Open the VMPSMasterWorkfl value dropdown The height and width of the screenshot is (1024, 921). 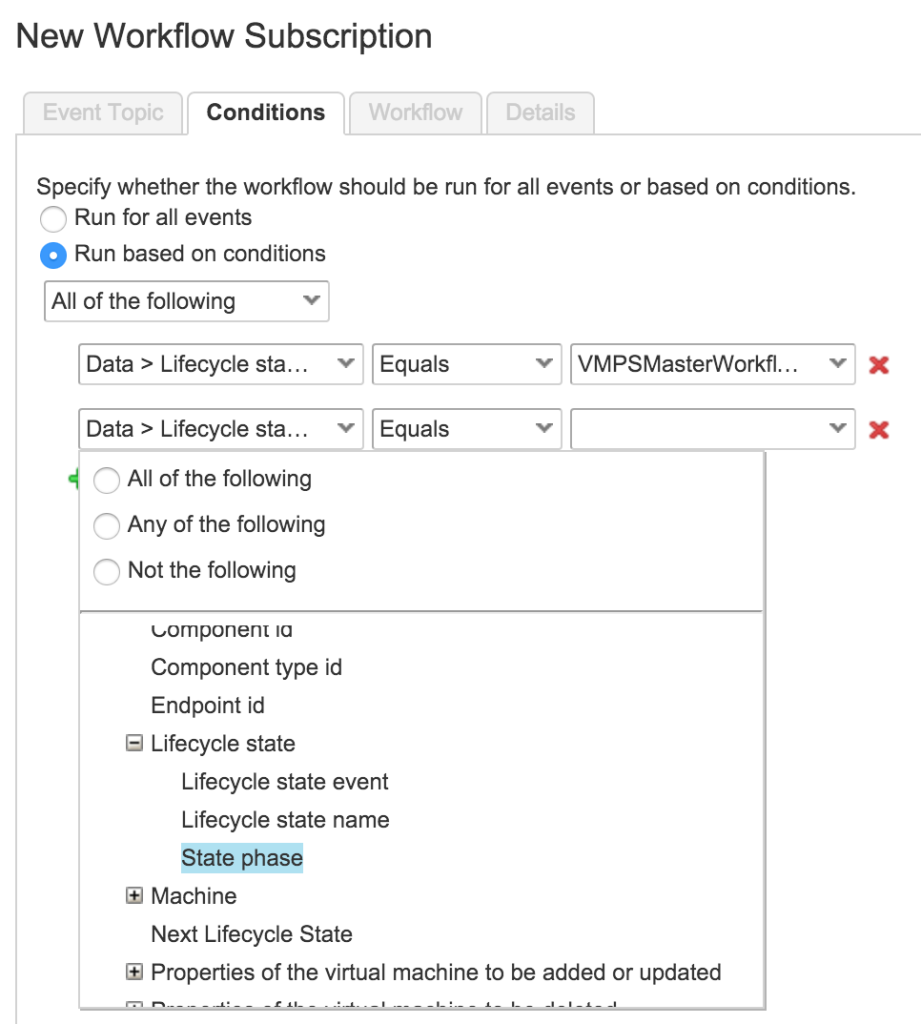(x=712, y=364)
